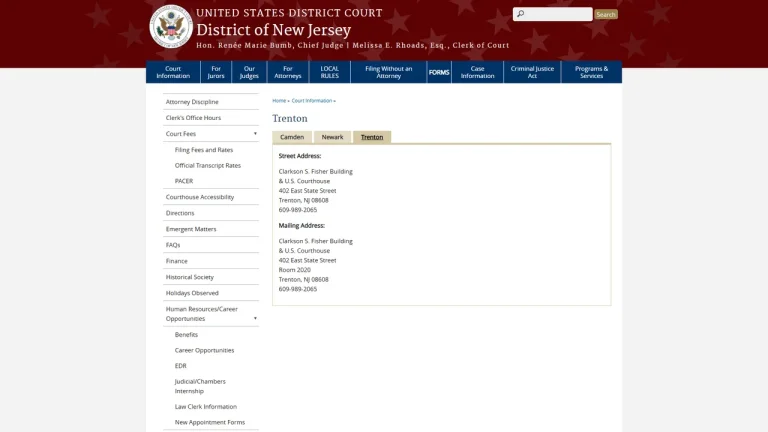
Task: Click the magnifier icon in search box
Action: point(520,14)
